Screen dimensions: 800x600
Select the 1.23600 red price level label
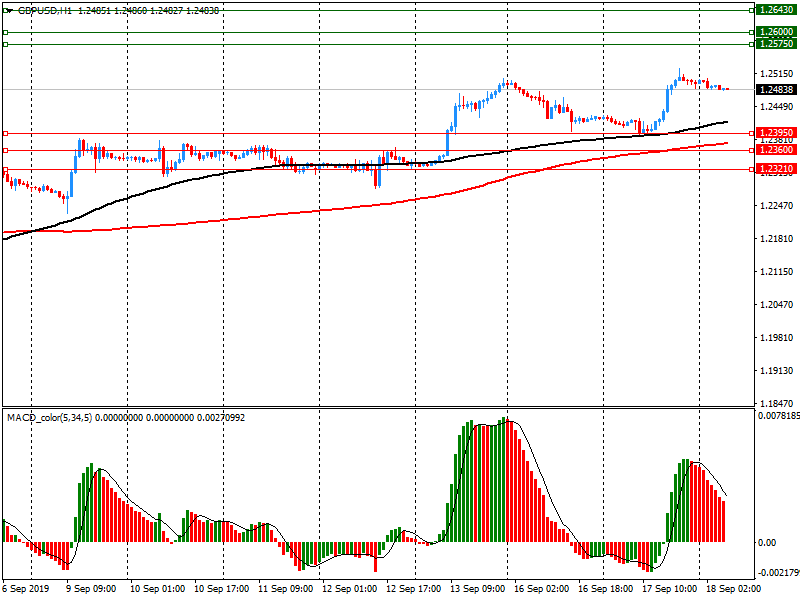776,150
